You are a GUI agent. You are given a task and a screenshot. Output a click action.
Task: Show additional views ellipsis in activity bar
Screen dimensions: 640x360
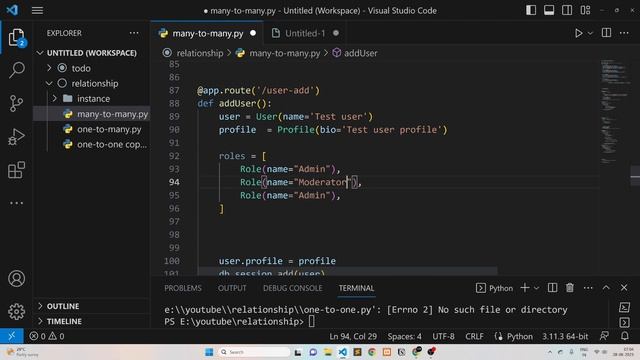[x=16, y=203]
